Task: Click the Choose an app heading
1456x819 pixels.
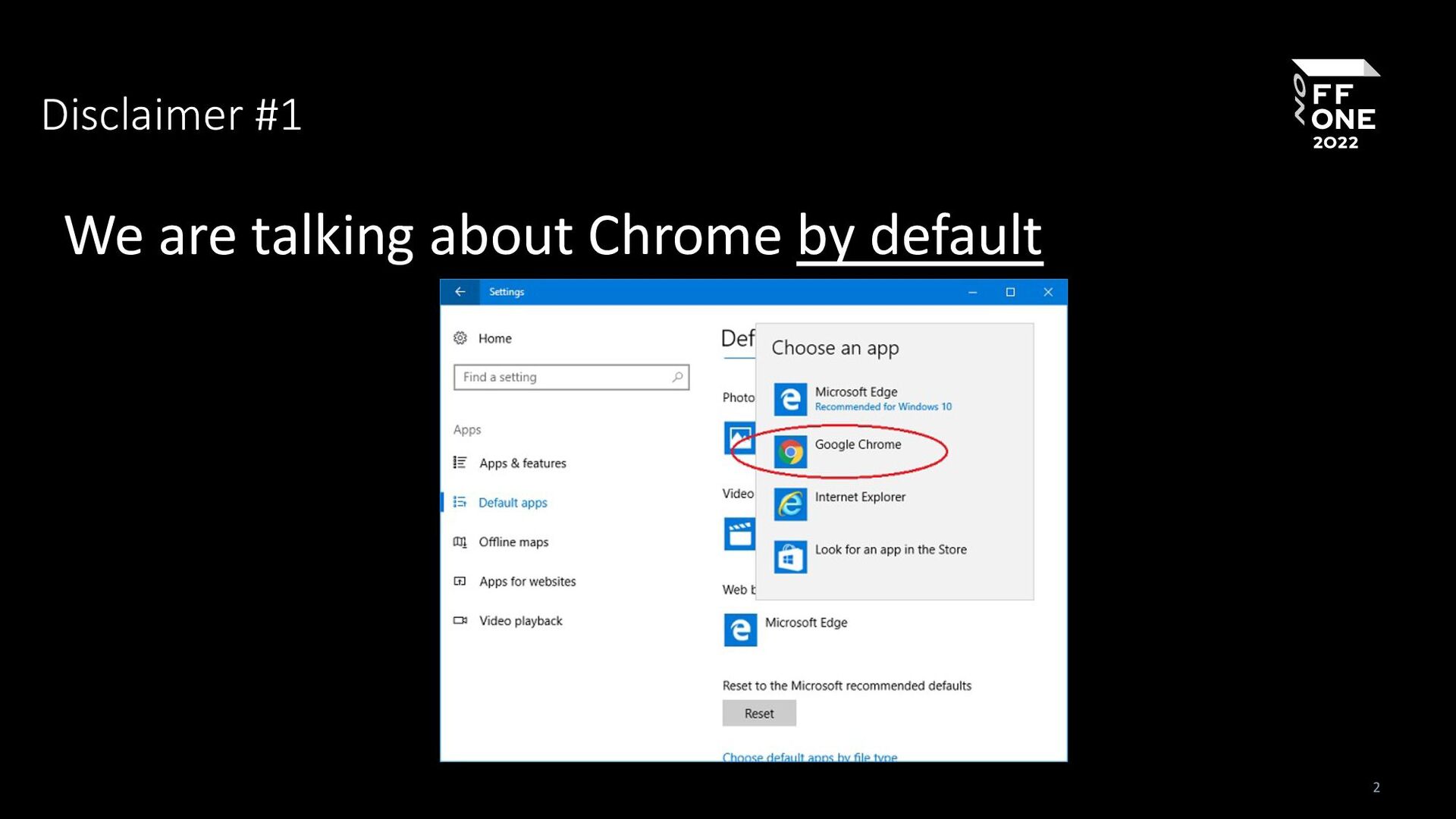Action: [835, 348]
